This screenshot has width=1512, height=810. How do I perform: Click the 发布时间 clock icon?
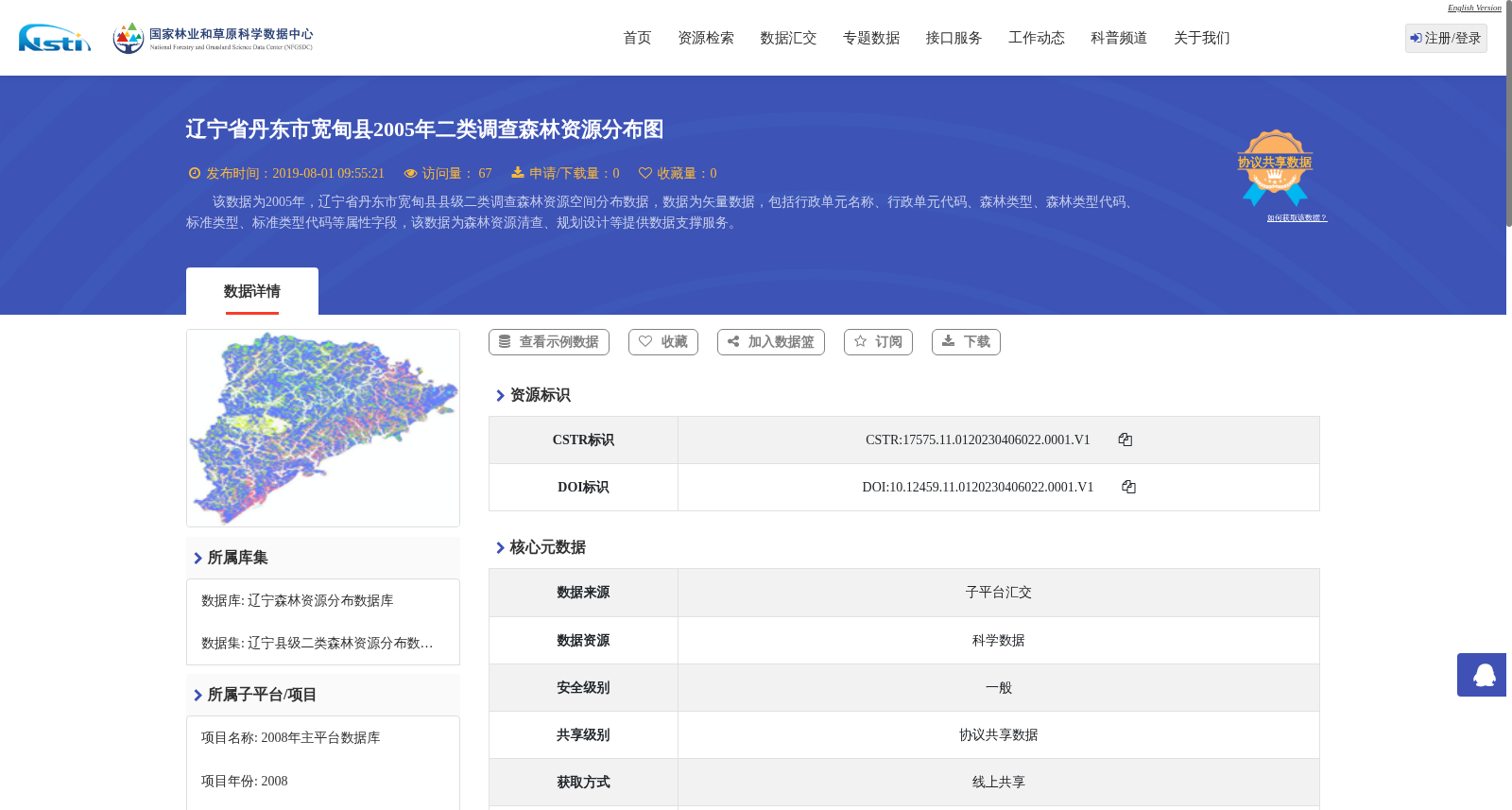(195, 173)
